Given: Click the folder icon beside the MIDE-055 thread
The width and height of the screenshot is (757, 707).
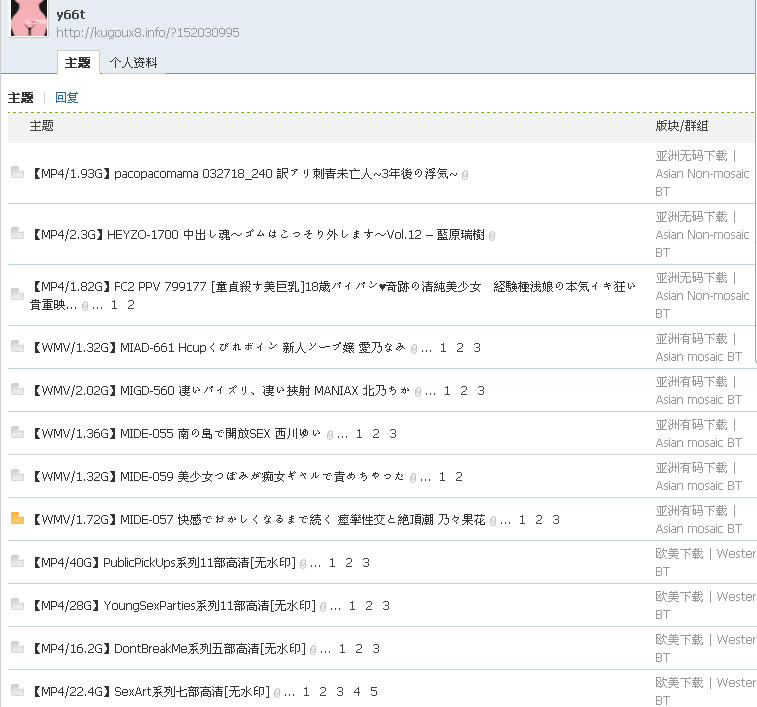Looking at the screenshot, I should point(17,432).
